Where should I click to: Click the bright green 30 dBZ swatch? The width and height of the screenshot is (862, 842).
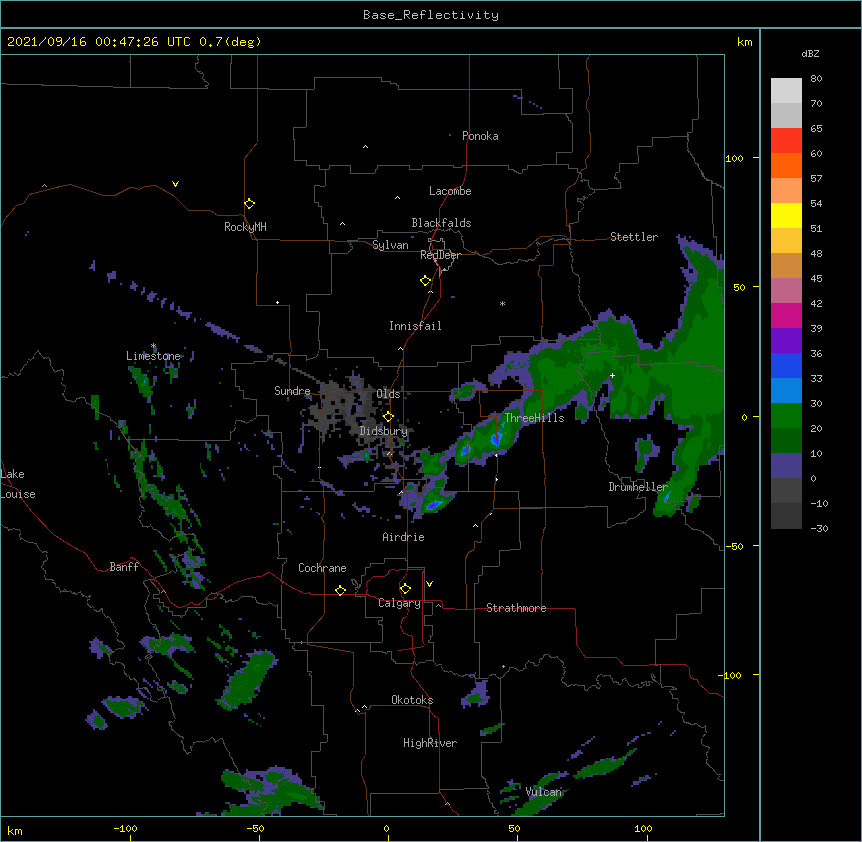[786, 416]
